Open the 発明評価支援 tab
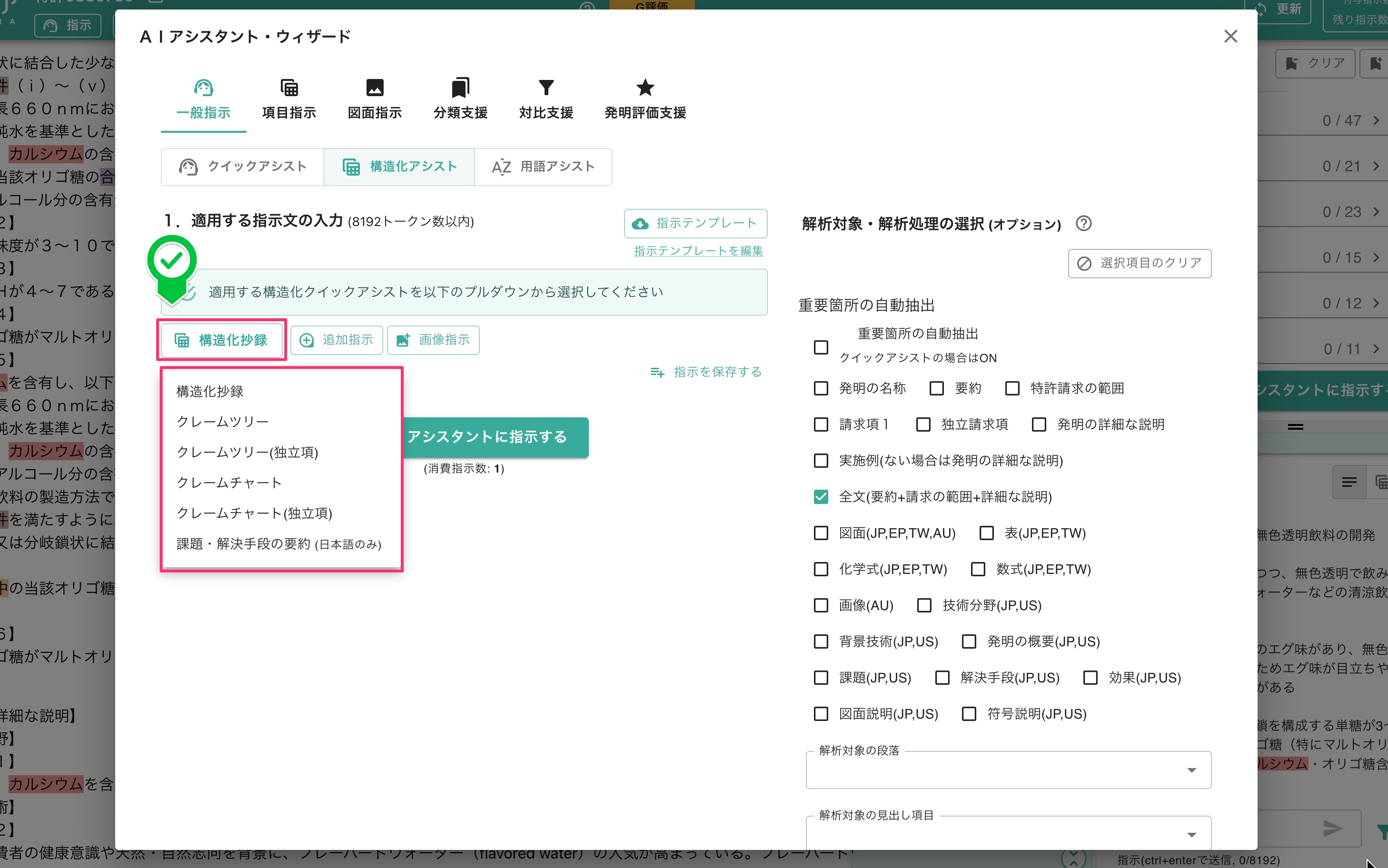The height and width of the screenshot is (868, 1388). pos(645,100)
